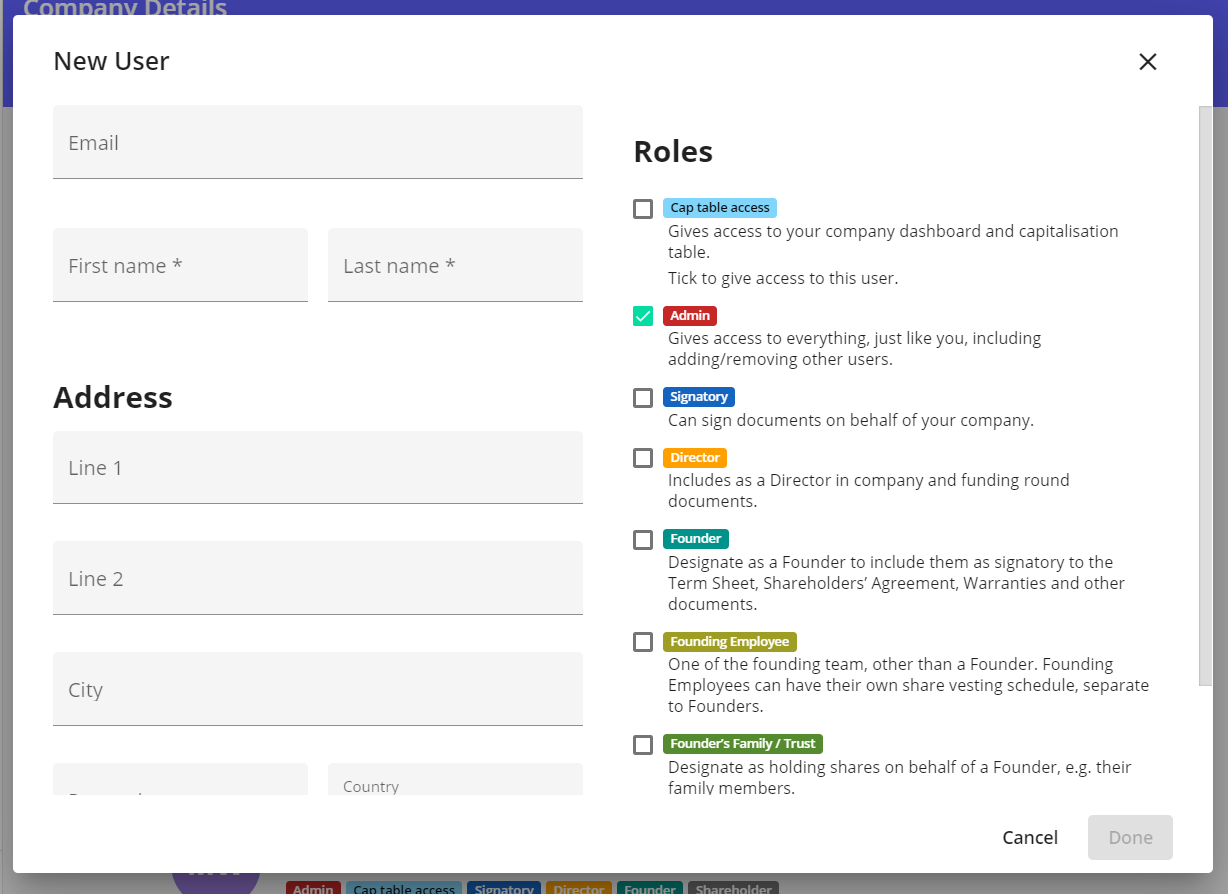Click into the Last name field
Viewport: 1228px width, 894px height.
pos(455,266)
